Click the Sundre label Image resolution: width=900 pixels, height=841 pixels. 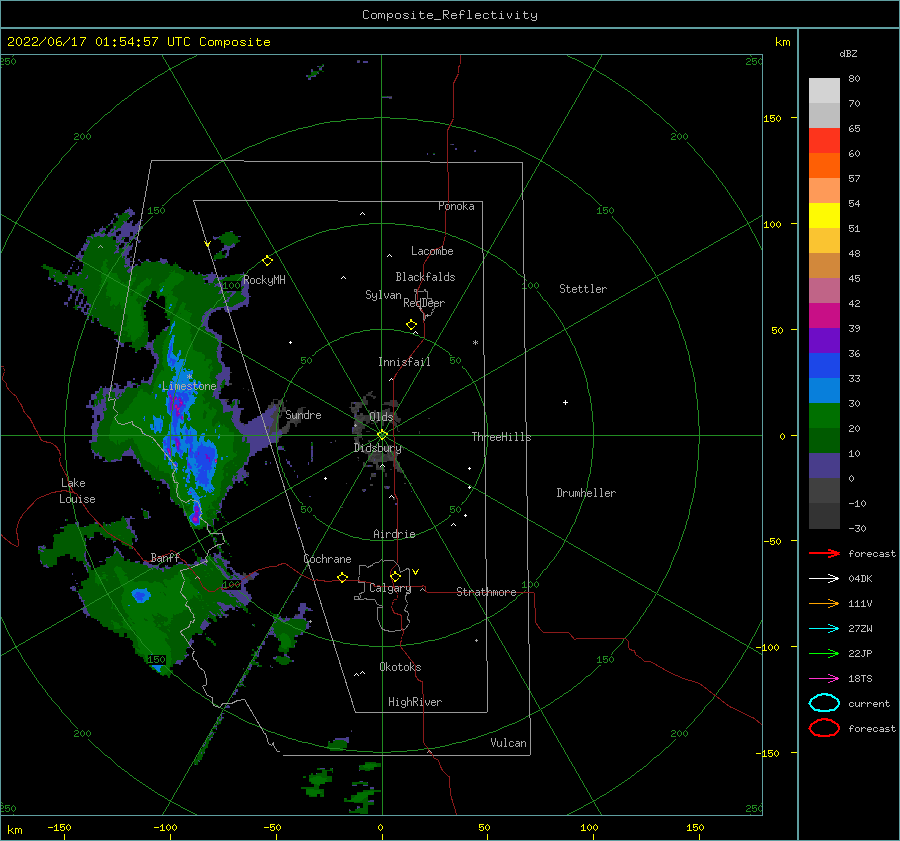click(x=303, y=415)
